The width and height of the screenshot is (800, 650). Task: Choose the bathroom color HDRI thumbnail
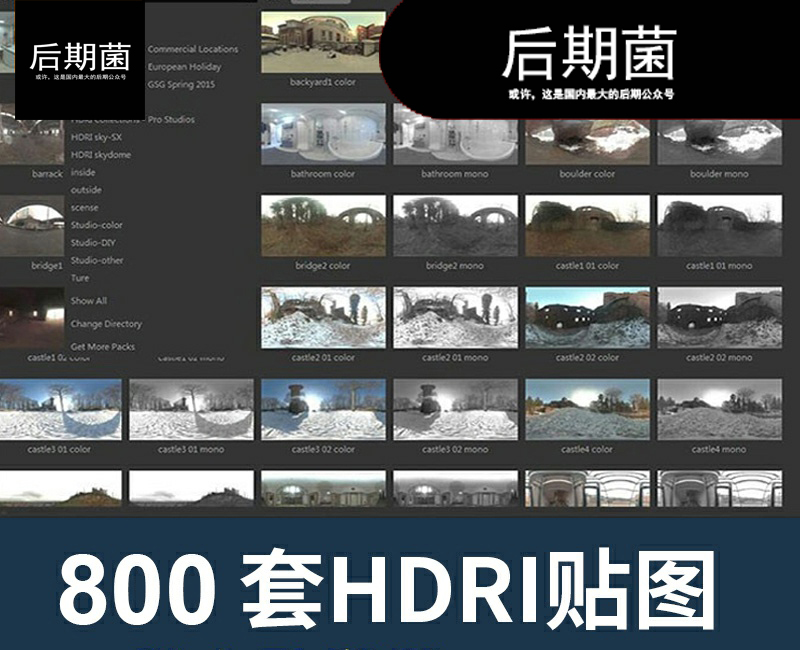323,134
